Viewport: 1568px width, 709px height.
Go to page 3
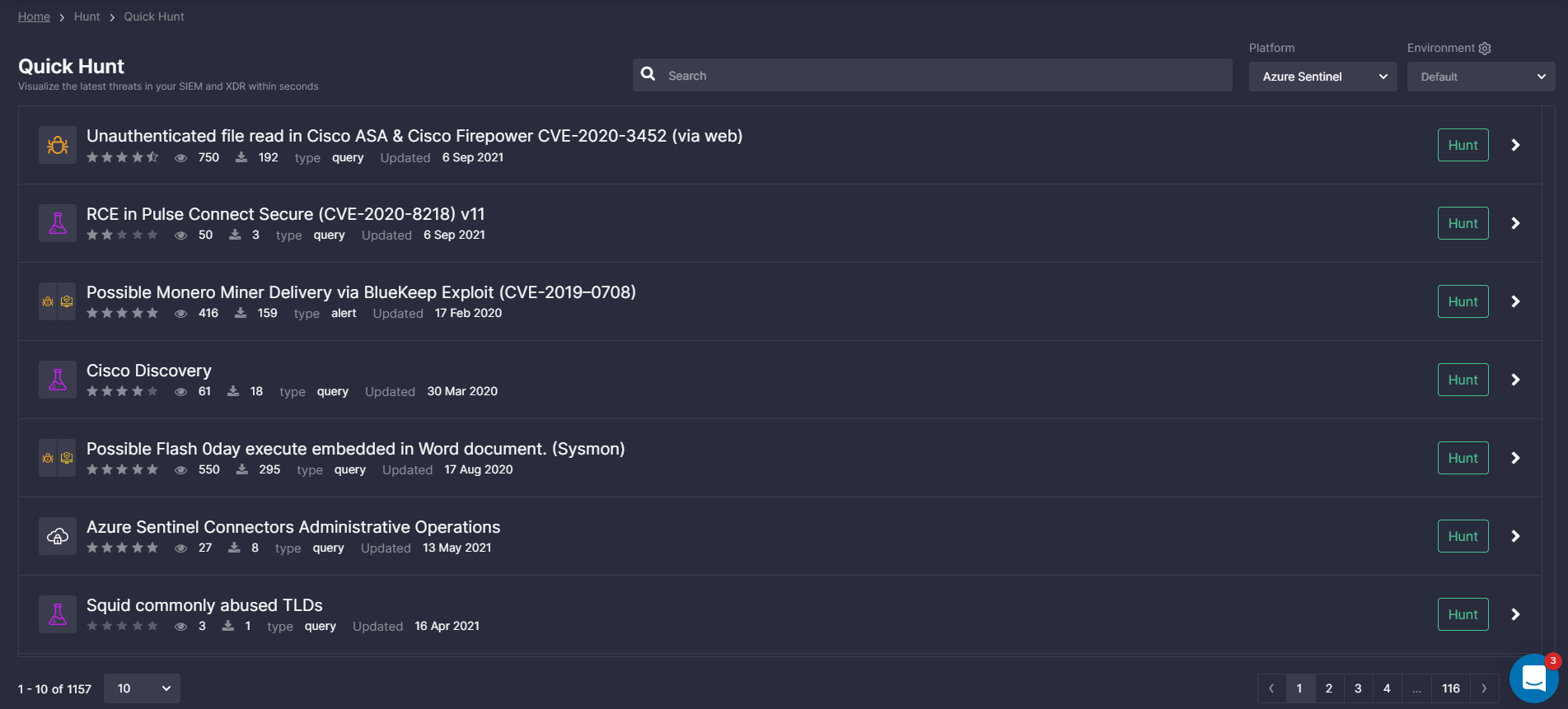point(1358,688)
